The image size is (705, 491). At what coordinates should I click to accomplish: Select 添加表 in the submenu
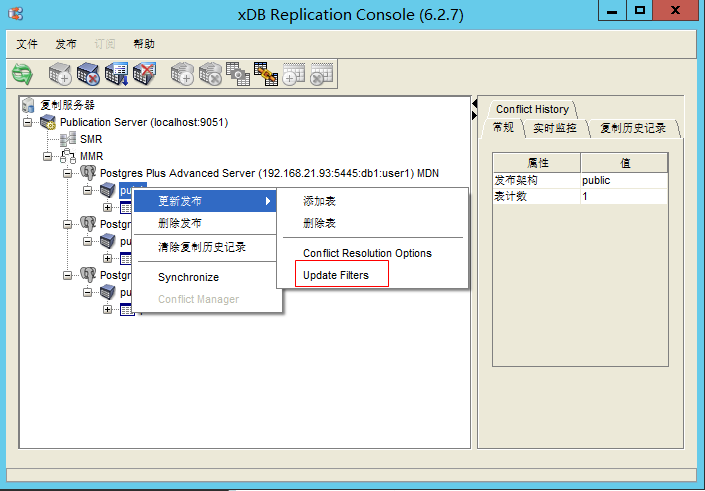point(373,201)
